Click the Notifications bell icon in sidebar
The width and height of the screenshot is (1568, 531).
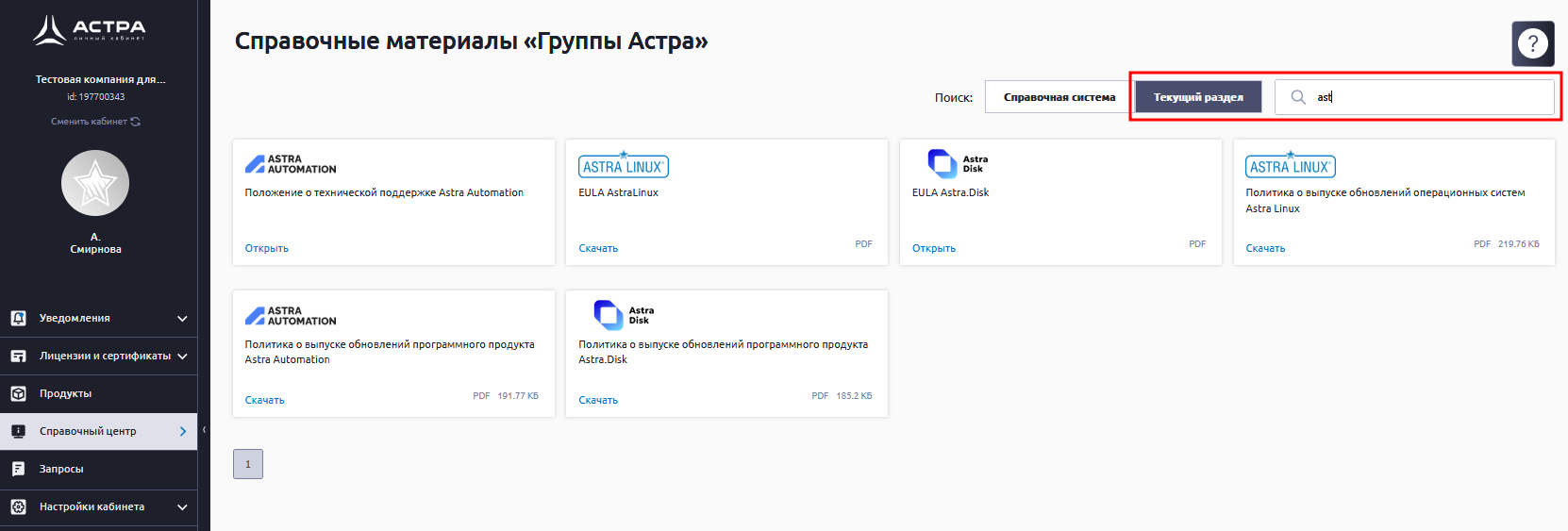18,319
